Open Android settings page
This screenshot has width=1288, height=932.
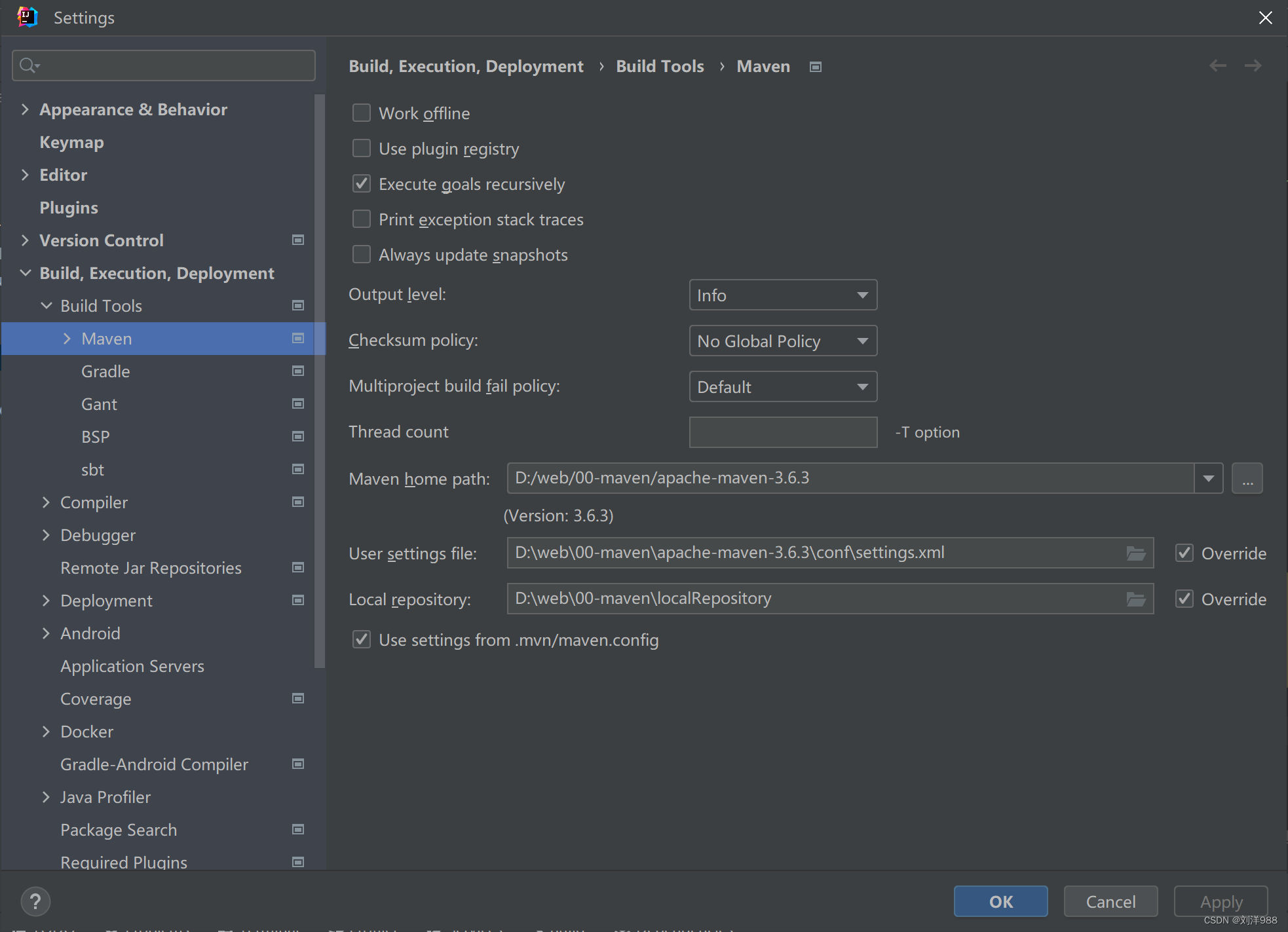(90, 633)
